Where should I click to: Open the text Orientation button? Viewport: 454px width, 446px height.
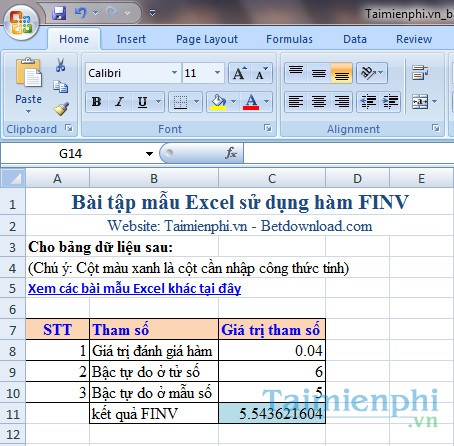[372, 73]
